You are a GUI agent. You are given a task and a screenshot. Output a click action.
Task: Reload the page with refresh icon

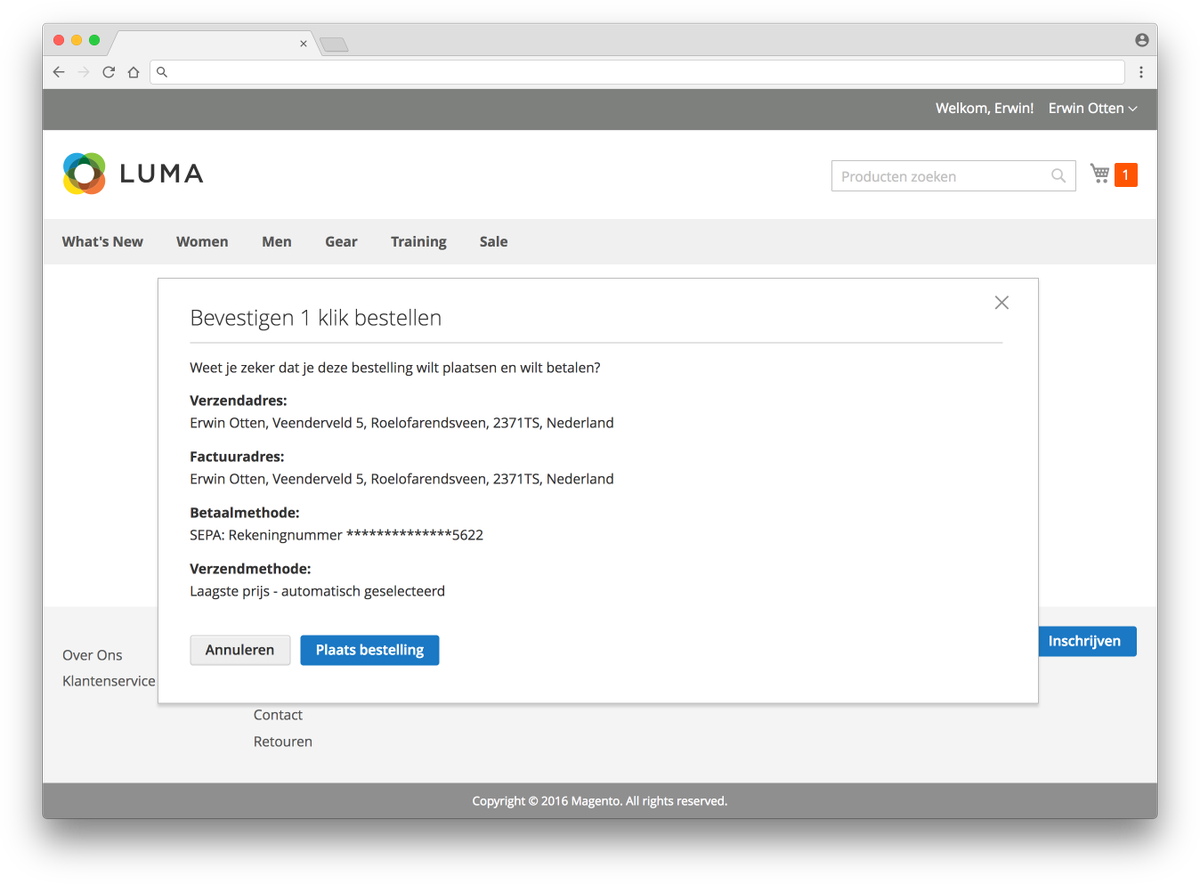pyautogui.click(x=109, y=72)
